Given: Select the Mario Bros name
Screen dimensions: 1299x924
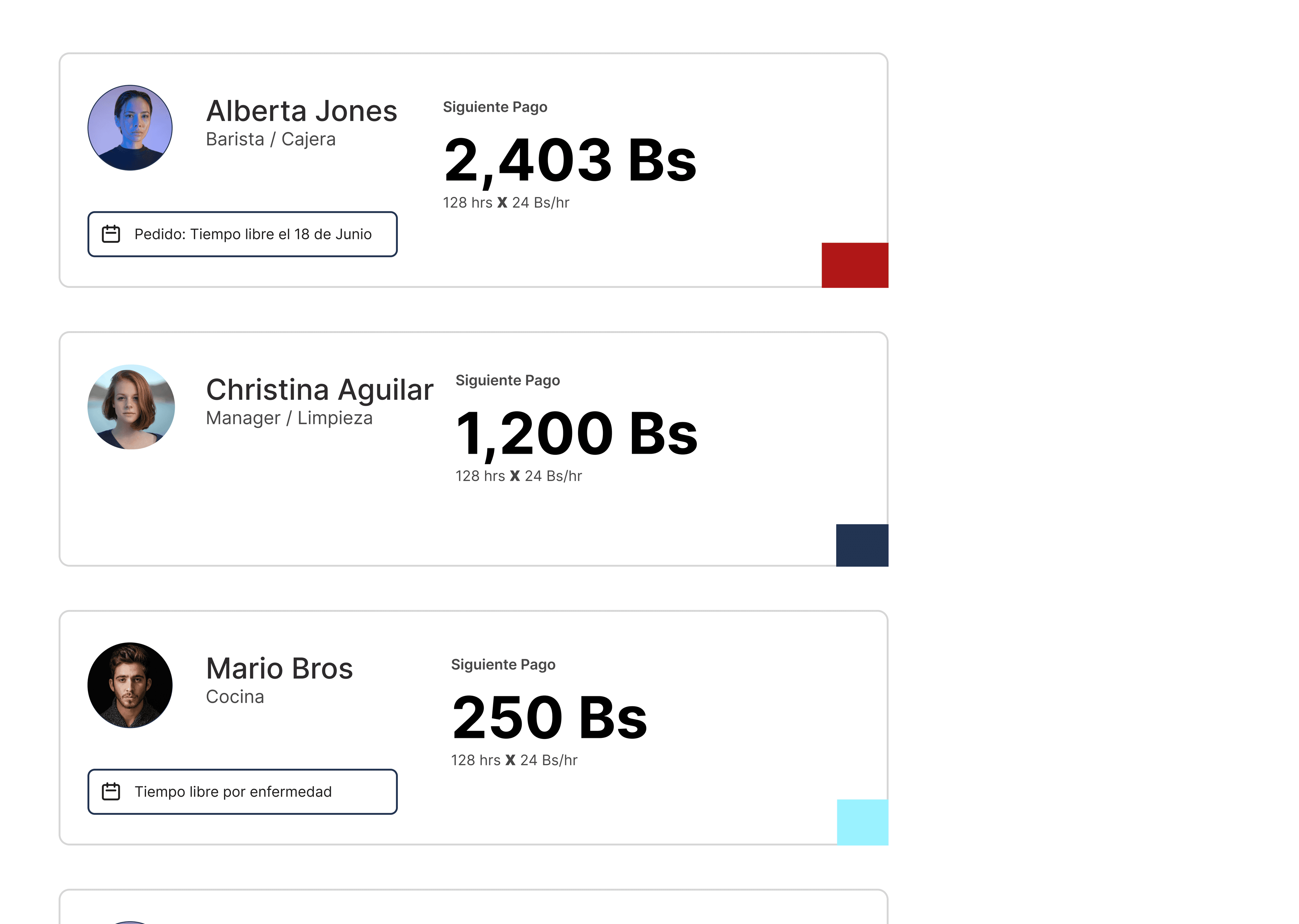Looking at the screenshot, I should click(x=279, y=669).
